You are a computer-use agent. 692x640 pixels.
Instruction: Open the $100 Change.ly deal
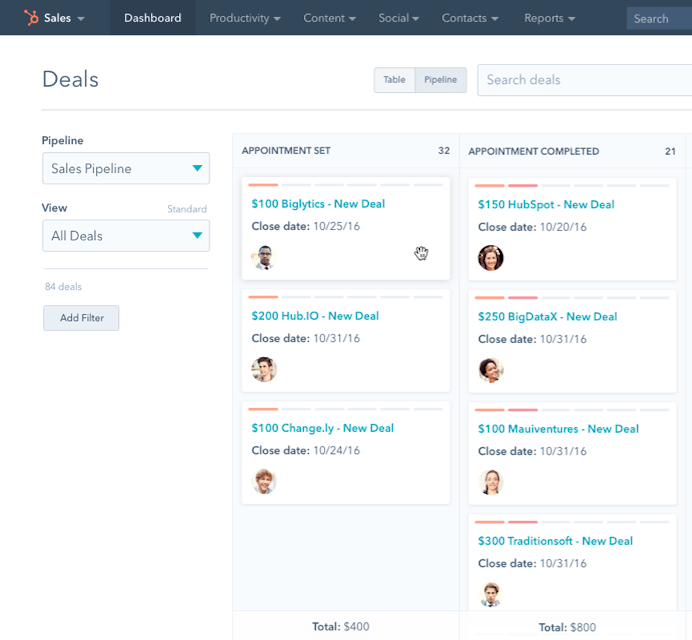click(322, 428)
